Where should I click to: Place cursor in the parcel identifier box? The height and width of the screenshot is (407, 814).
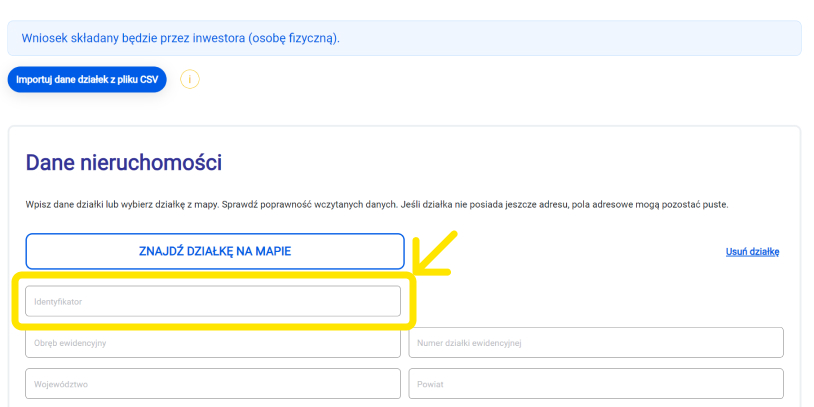pos(212,301)
